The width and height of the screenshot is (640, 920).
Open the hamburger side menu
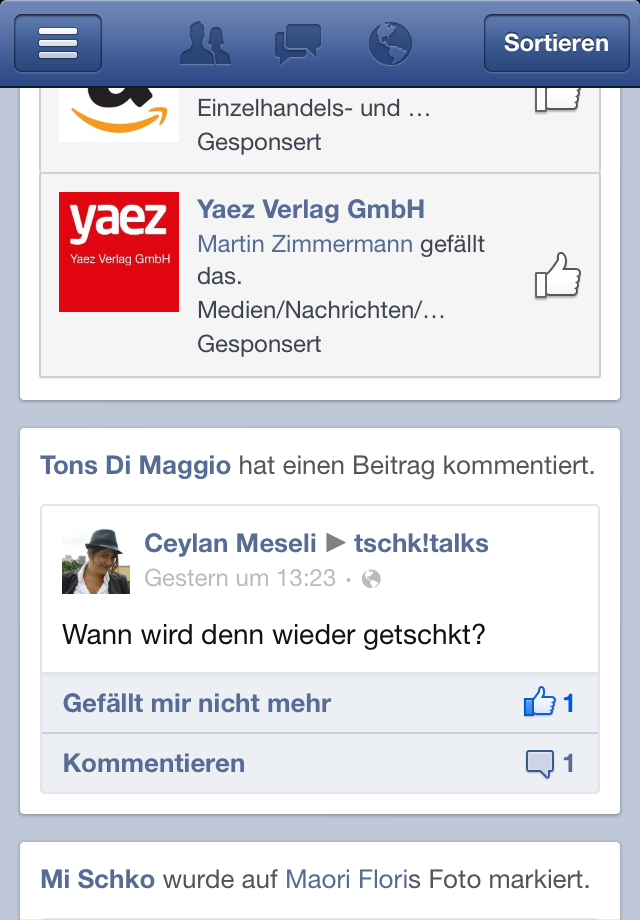coord(58,43)
